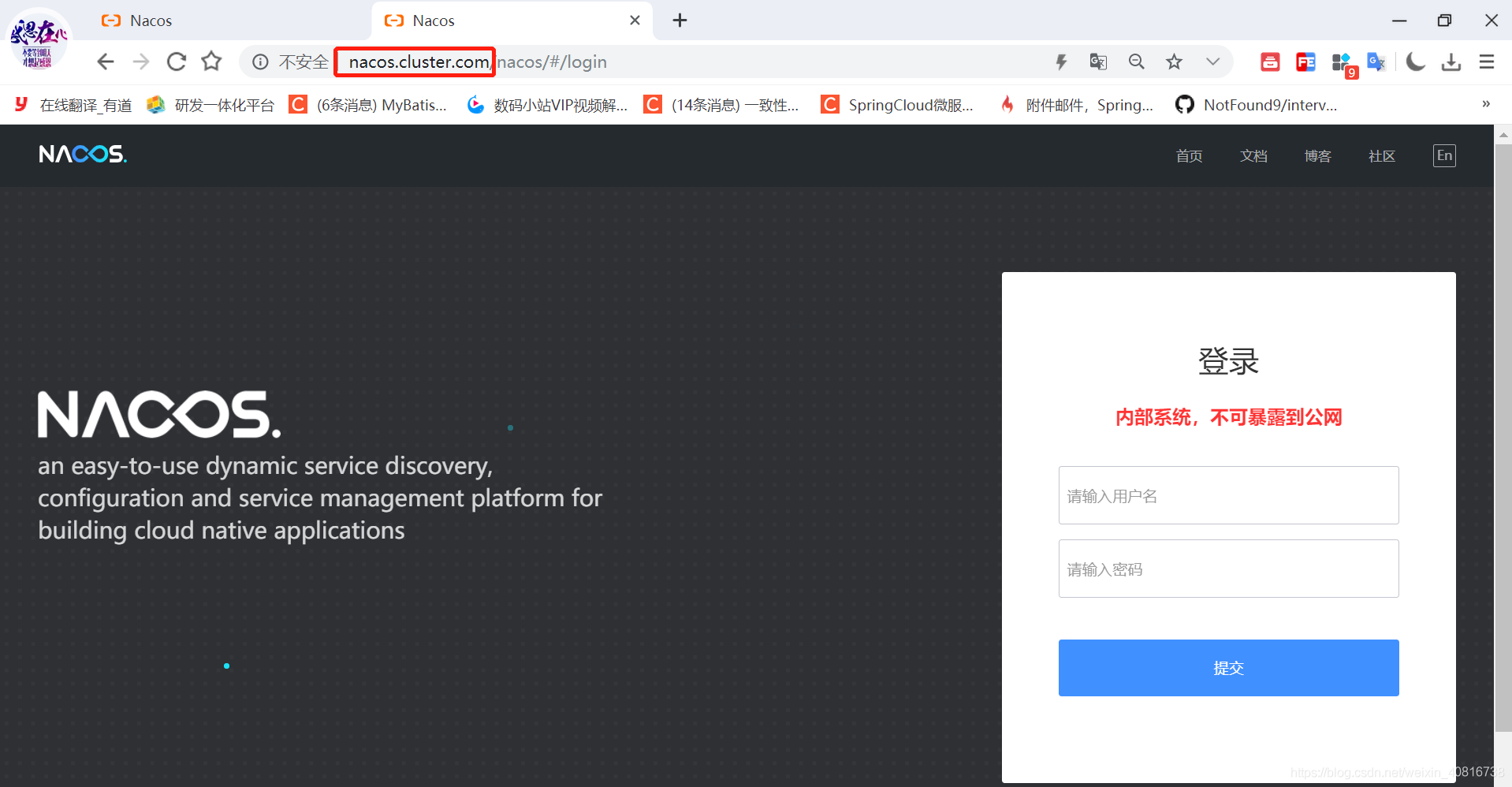The image size is (1512, 787).
Task: Click the browser forward arrow
Action: tap(141, 62)
